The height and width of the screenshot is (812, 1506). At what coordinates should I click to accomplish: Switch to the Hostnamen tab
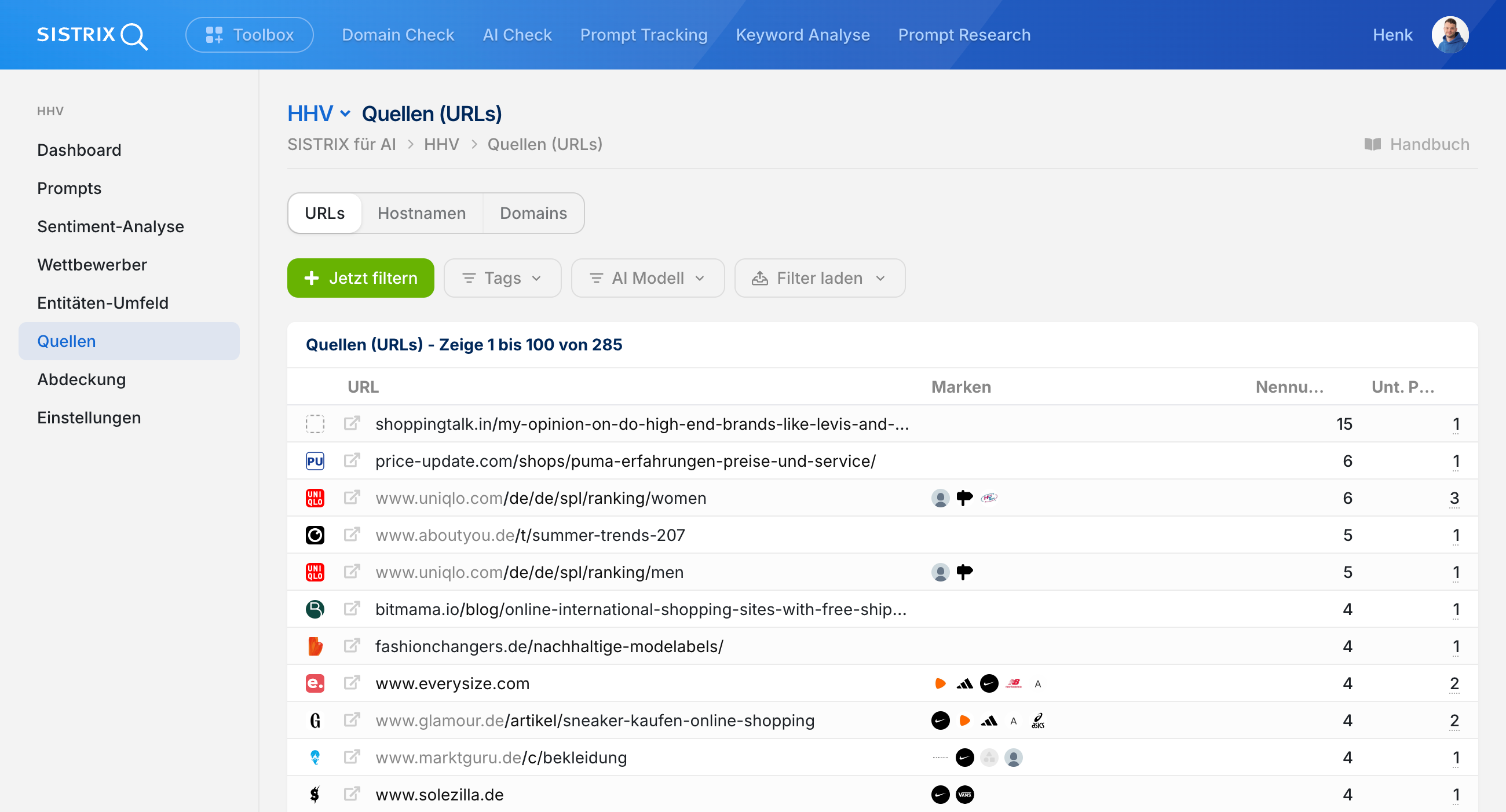pos(422,213)
